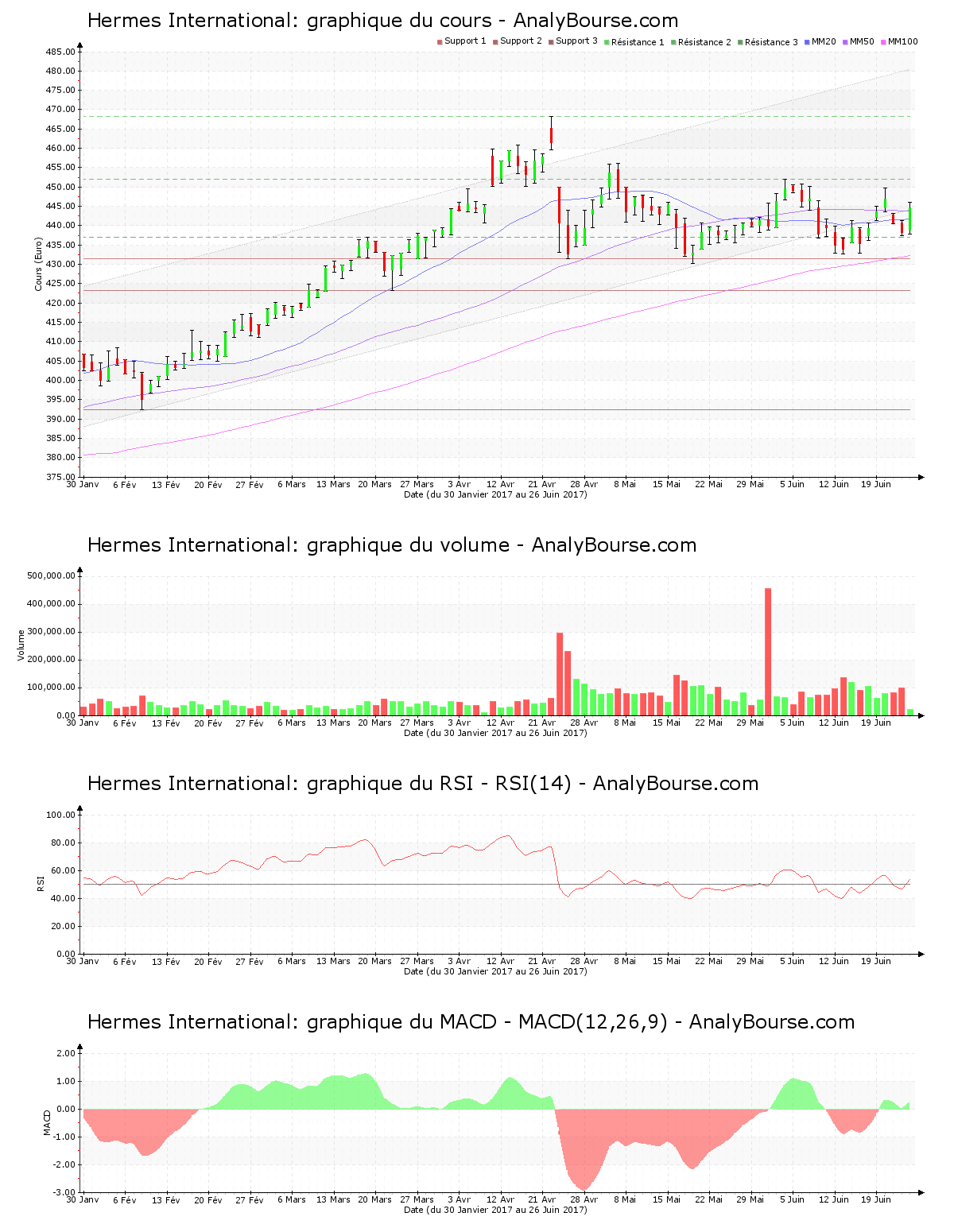
Task: Click the 'RSI' vertical axis label
Action: point(41,883)
